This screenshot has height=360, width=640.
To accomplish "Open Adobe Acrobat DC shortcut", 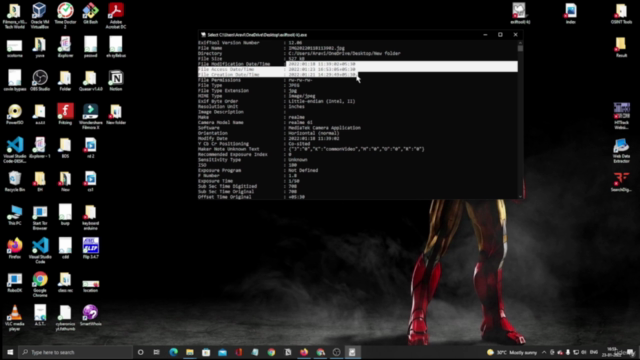I will 116,16.
